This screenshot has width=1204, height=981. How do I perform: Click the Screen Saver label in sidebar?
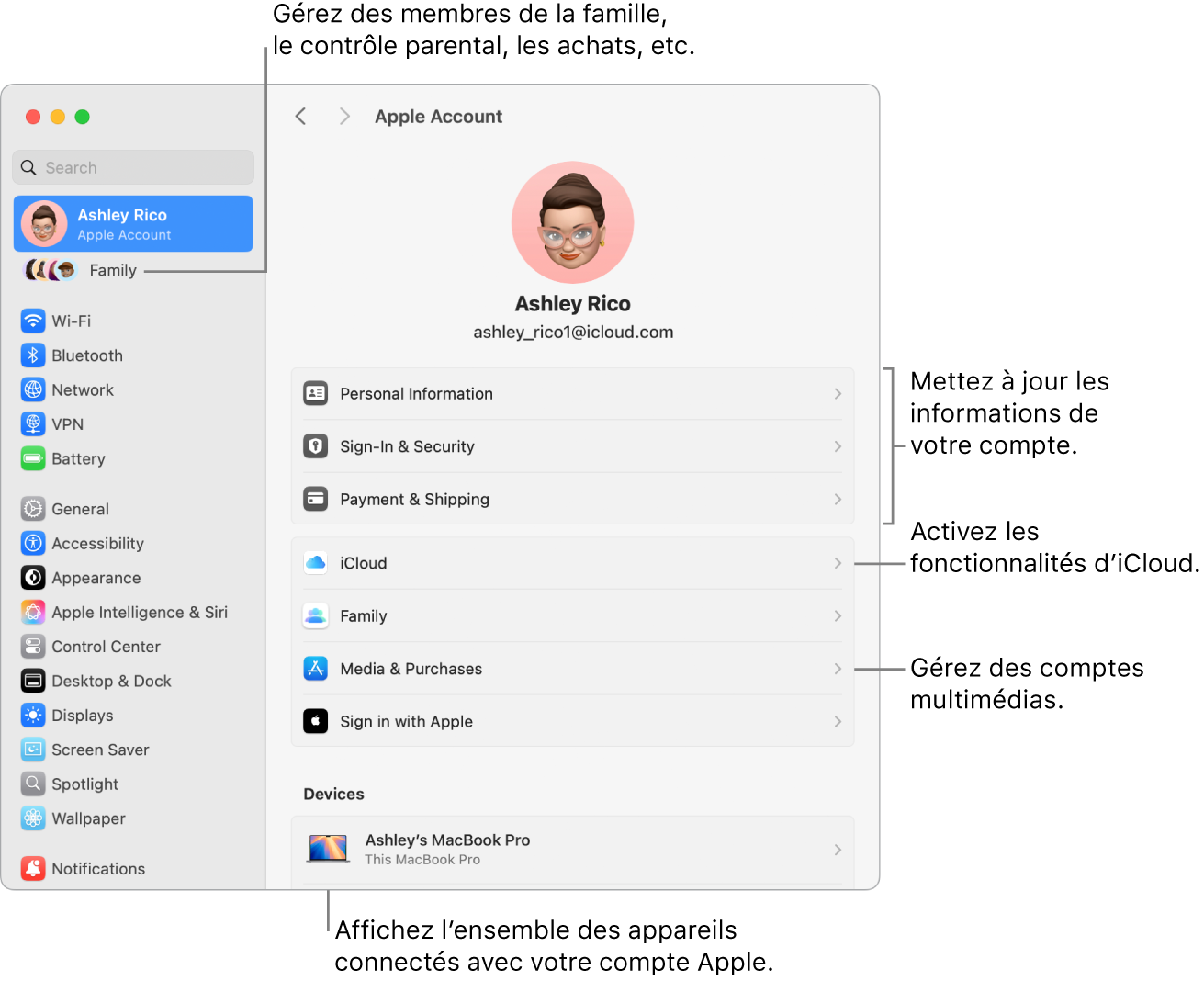pos(100,750)
